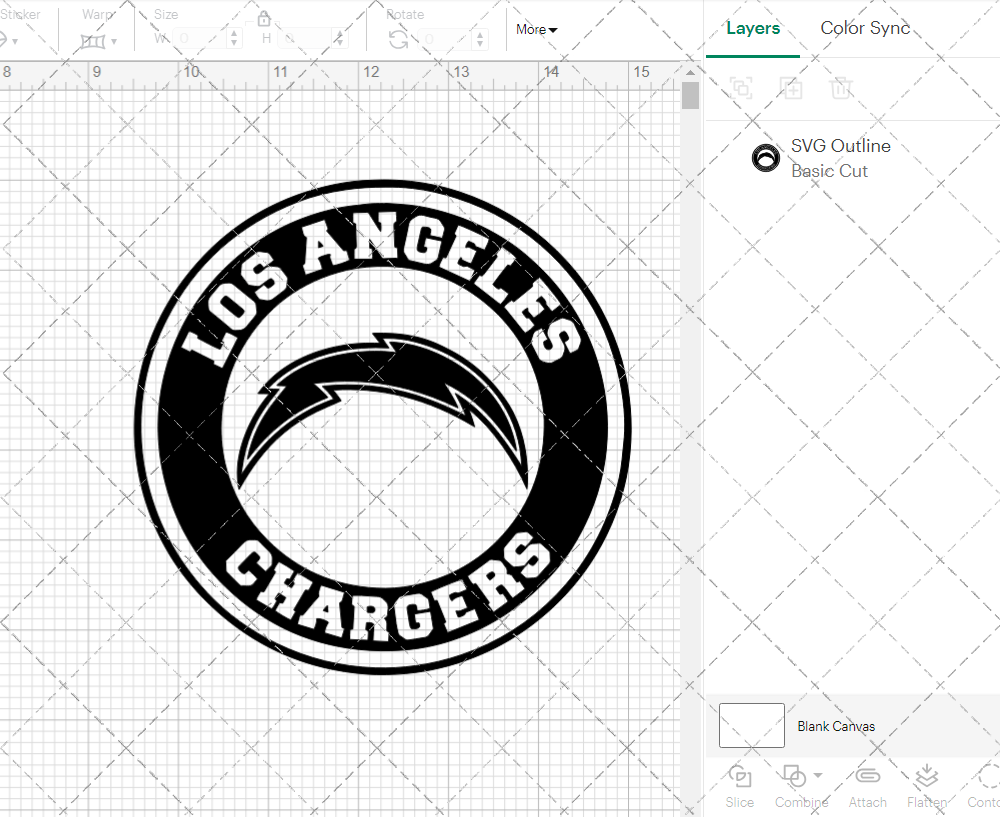The width and height of the screenshot is (1000, 817).
Task: Click the Rotate angle input field
Action: pos(447,39)
